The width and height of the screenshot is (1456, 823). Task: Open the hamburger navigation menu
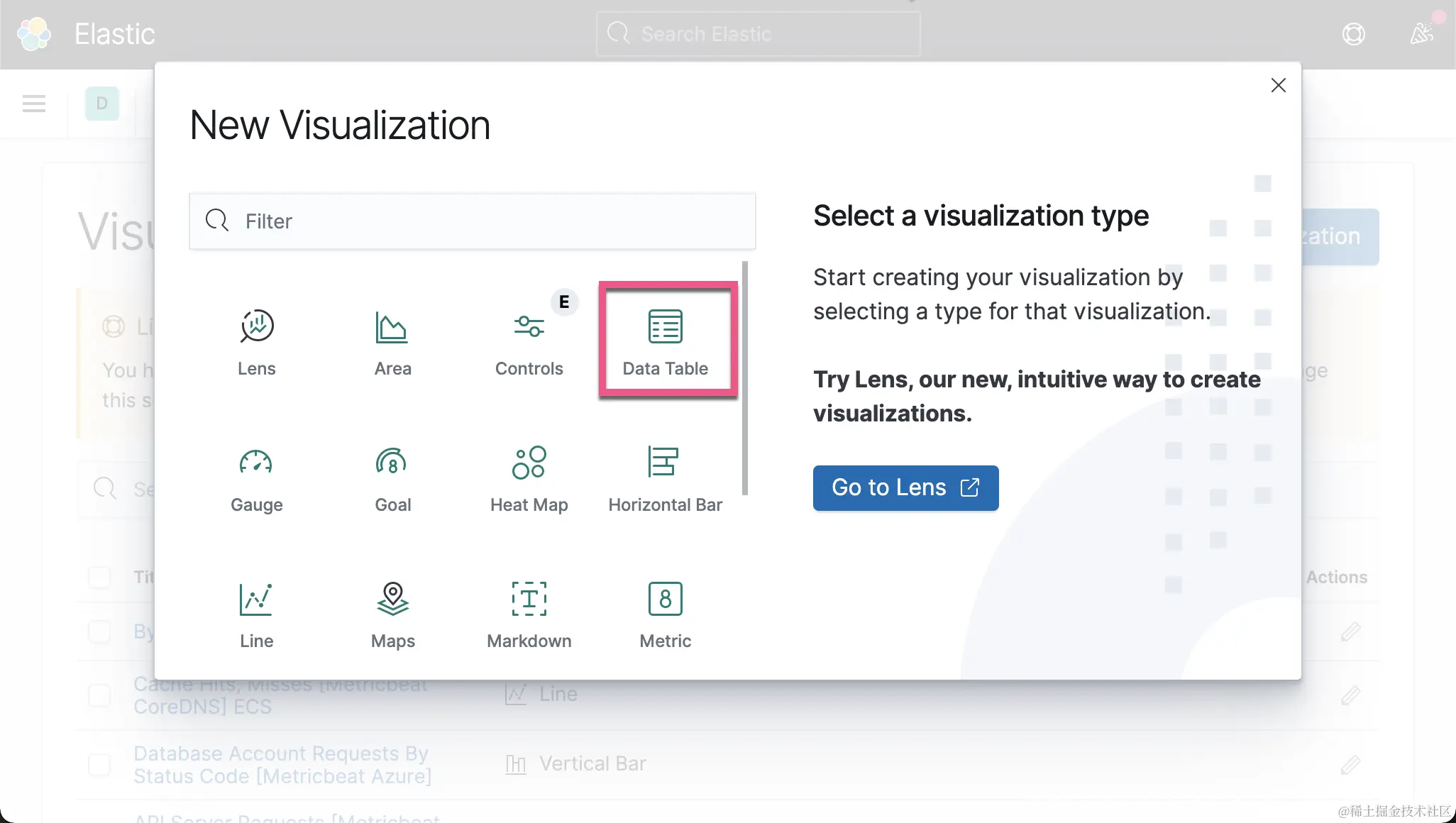click(x=34, y=104)
